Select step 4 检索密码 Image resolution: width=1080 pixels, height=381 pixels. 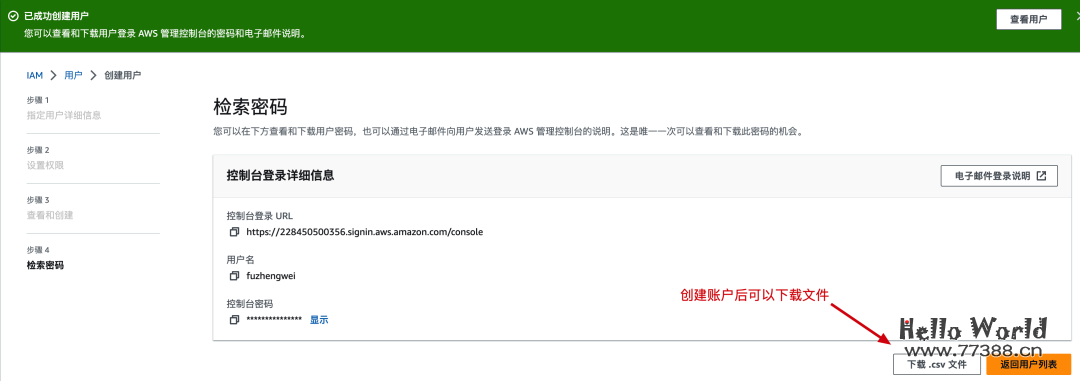coord(45,265)
